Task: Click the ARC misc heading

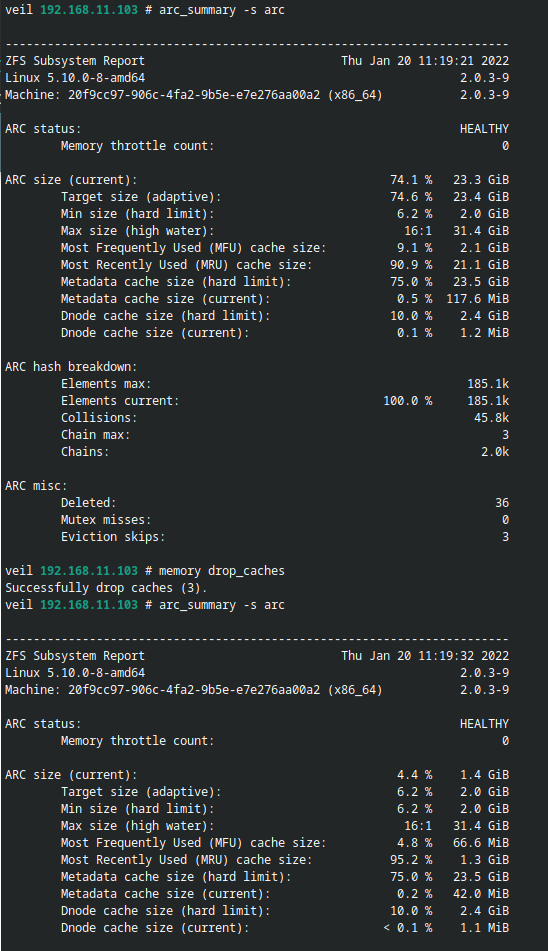Action: 36,485
